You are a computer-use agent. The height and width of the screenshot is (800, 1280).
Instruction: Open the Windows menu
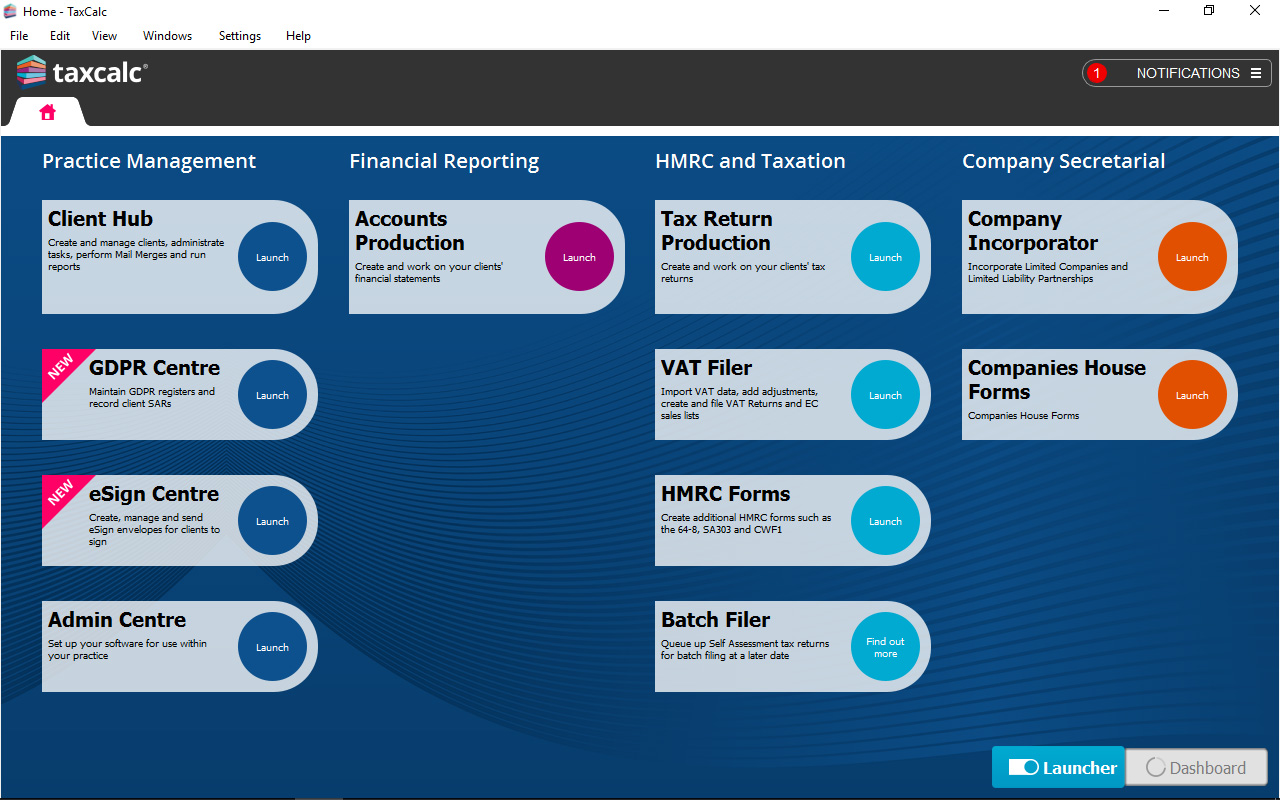167,36
